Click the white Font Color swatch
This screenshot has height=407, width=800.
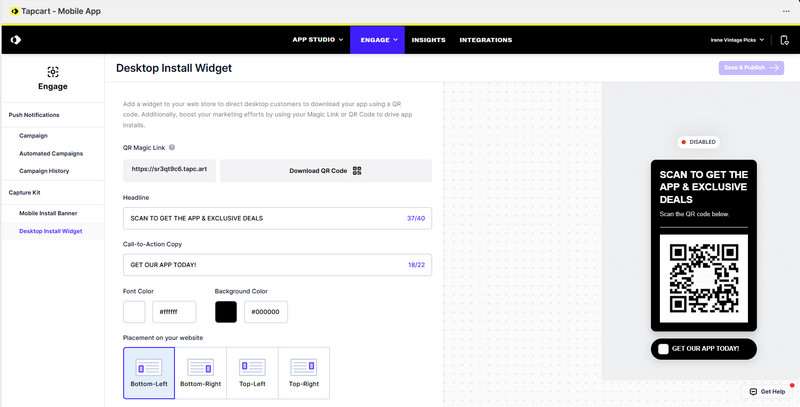click(134, 312)
